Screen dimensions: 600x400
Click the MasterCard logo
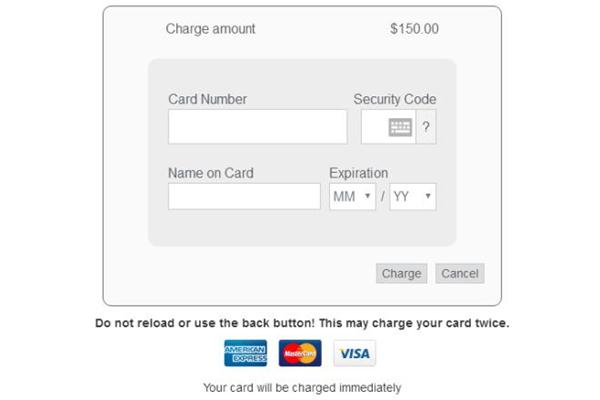coord(300,353)
